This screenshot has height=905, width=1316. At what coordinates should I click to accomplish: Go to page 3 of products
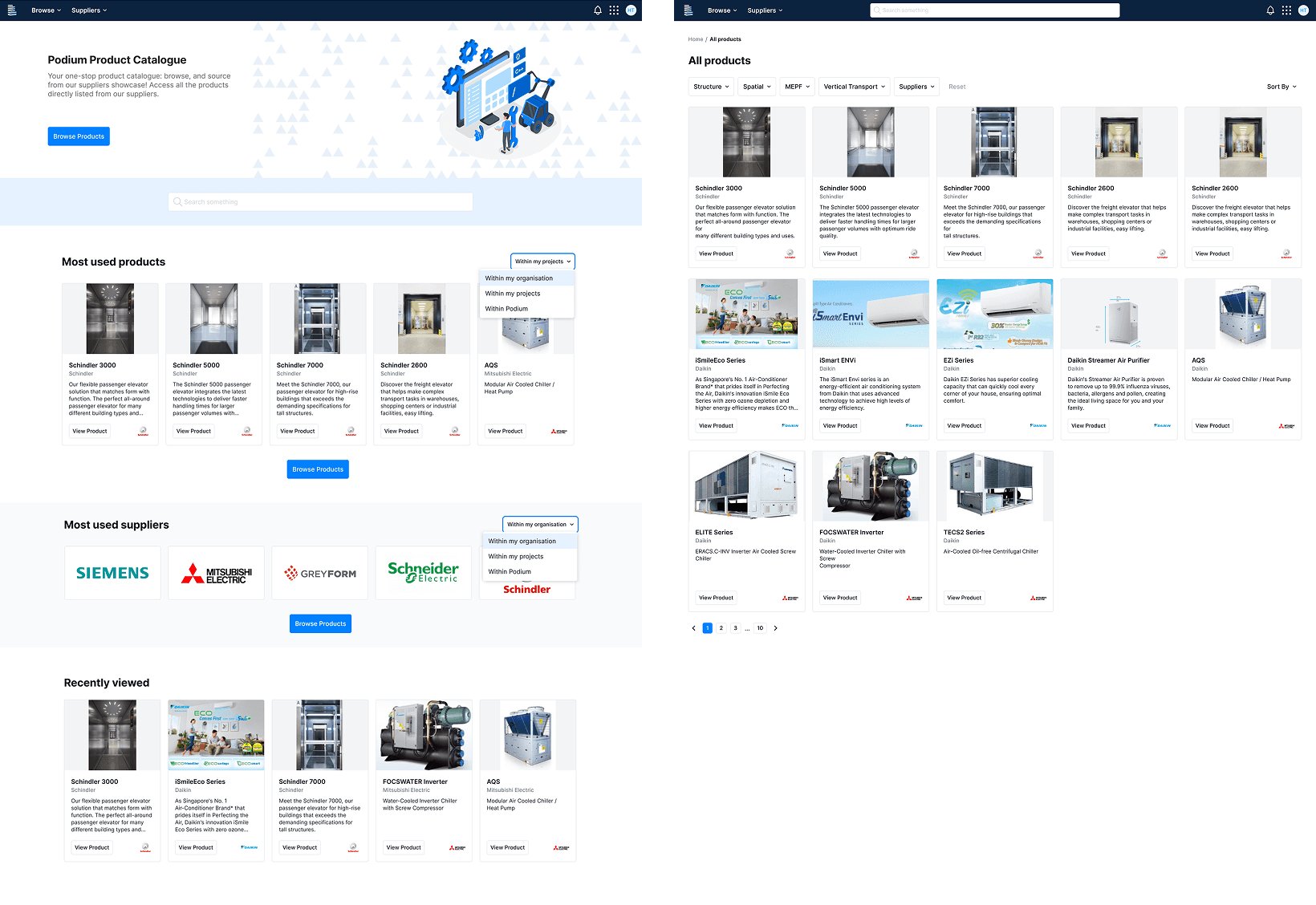pos(734,628)
